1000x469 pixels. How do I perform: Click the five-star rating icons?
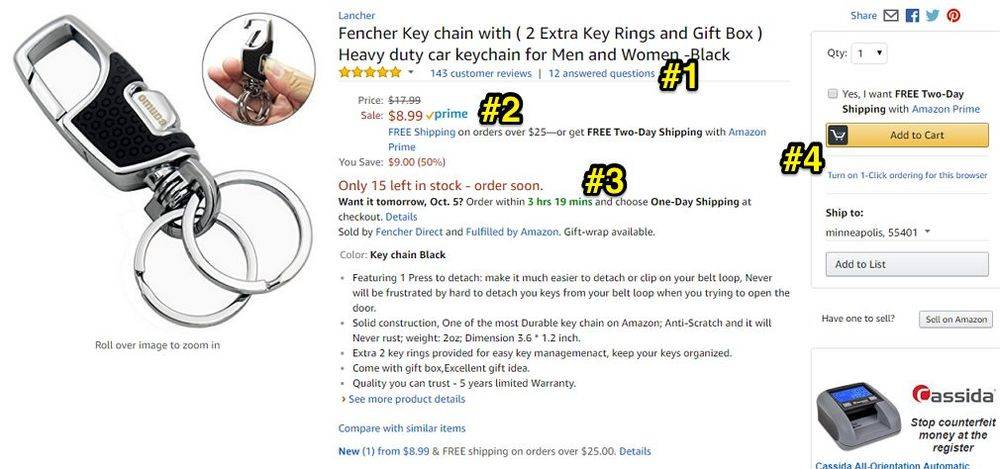coord(370,72)
